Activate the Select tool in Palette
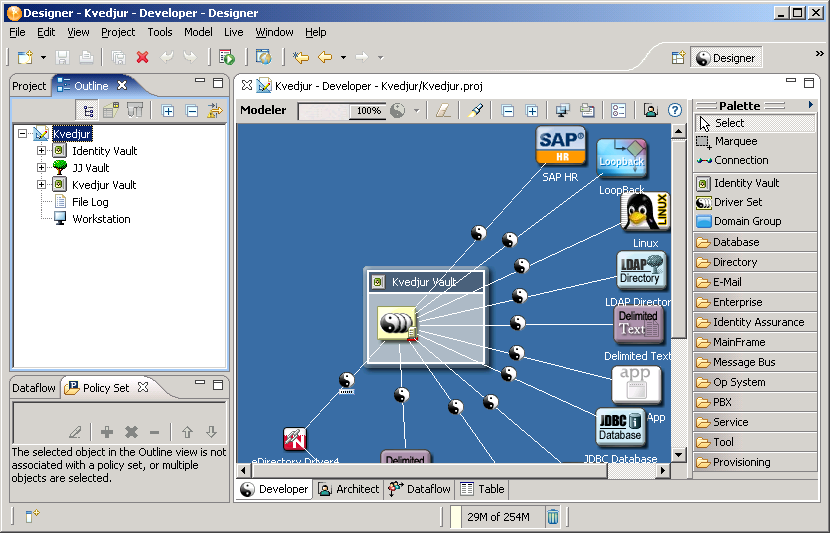The image size is (830, 533). pyautogui.click(x=754, y=123)
